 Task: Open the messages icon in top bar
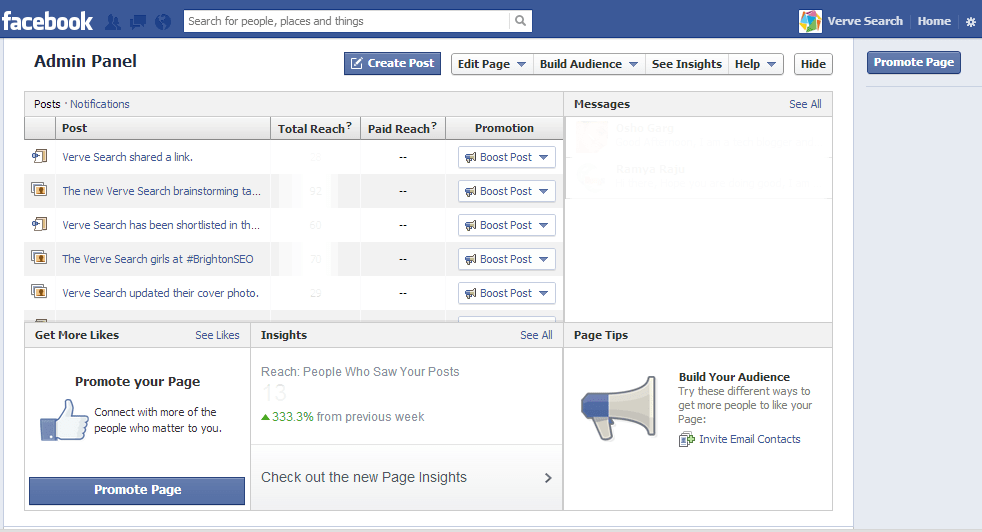click(138, 22)
